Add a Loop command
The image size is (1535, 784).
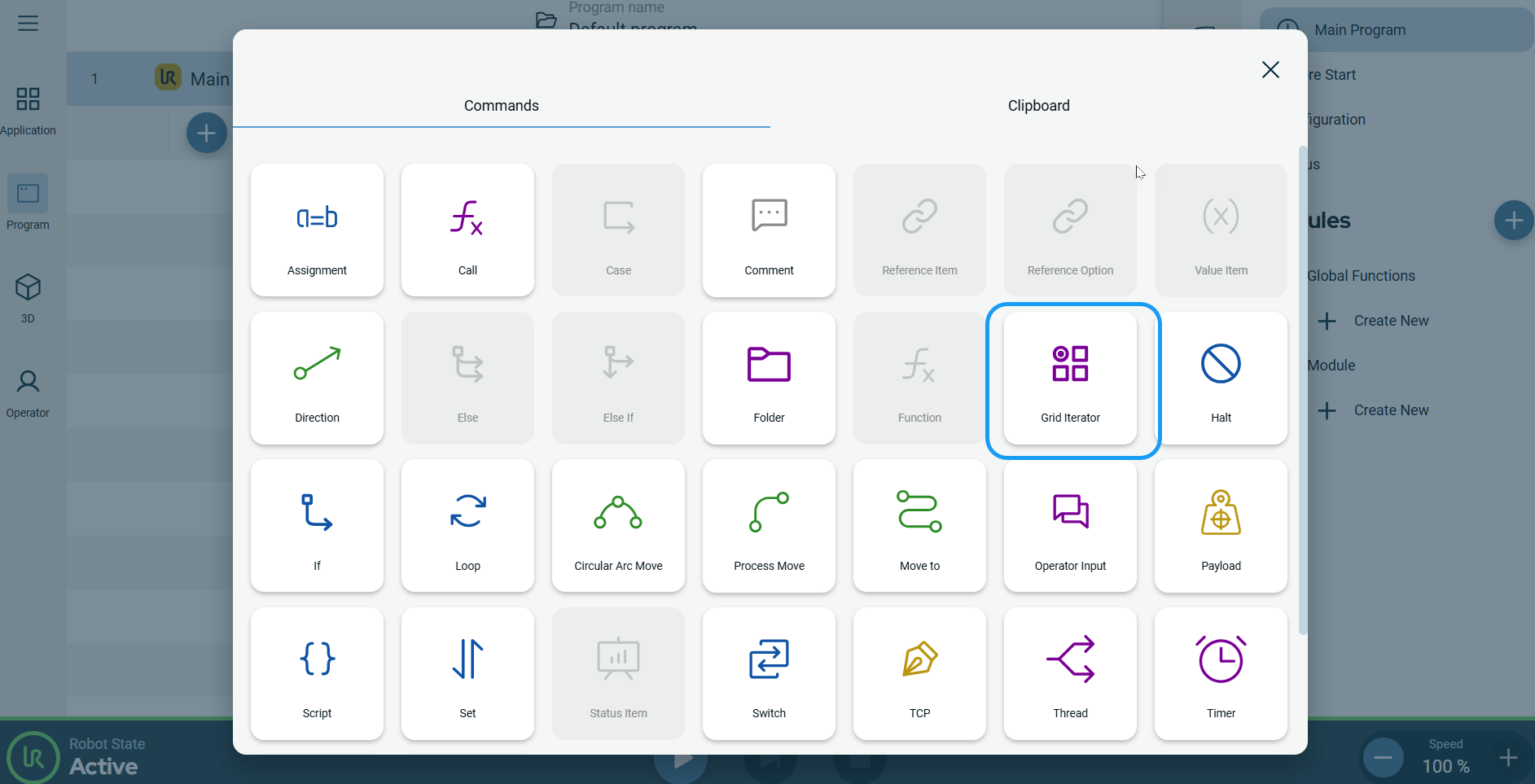(x=467, y=526)
